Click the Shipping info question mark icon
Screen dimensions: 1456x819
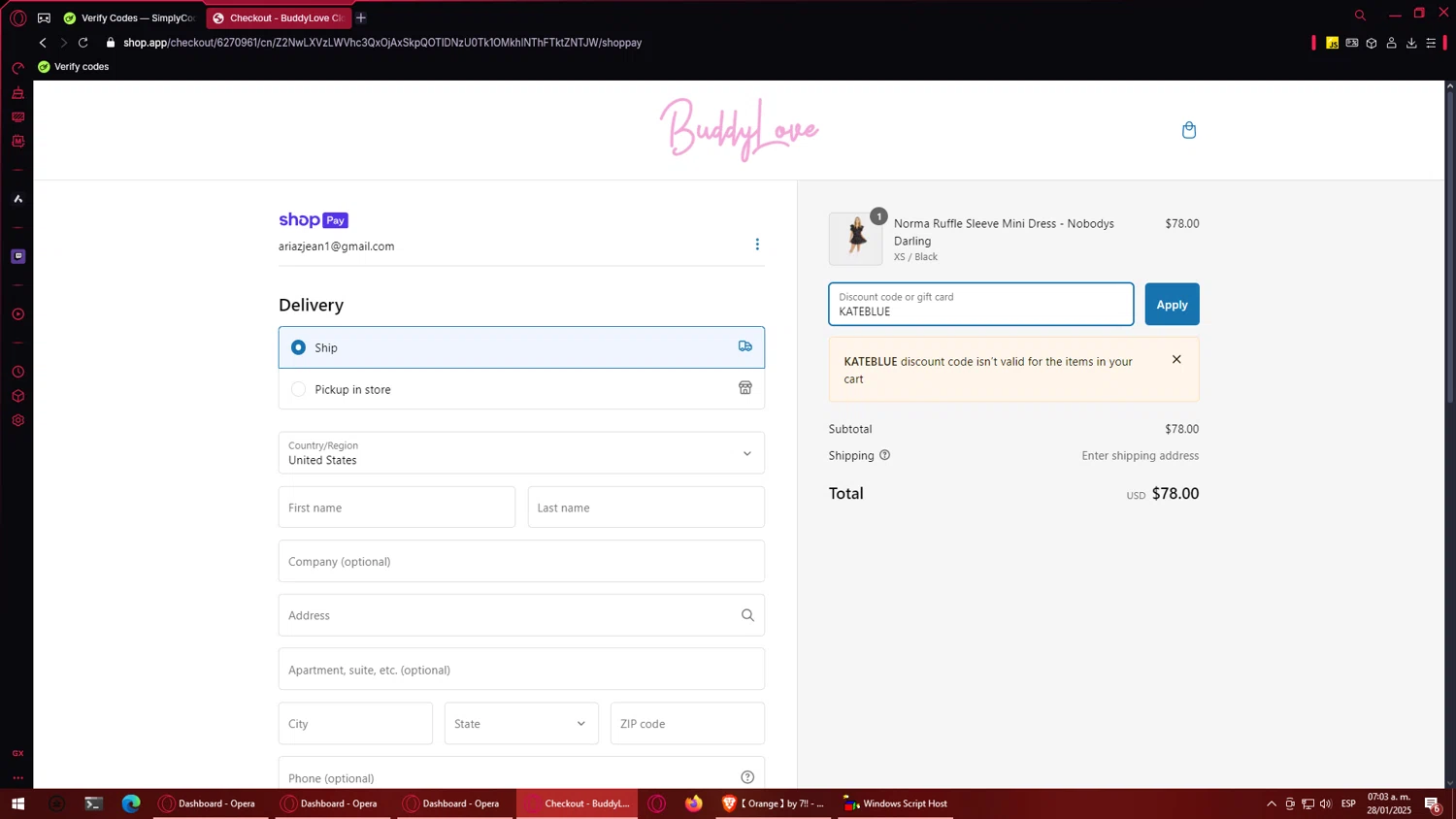pyautogui.click(x=884, y=455)
